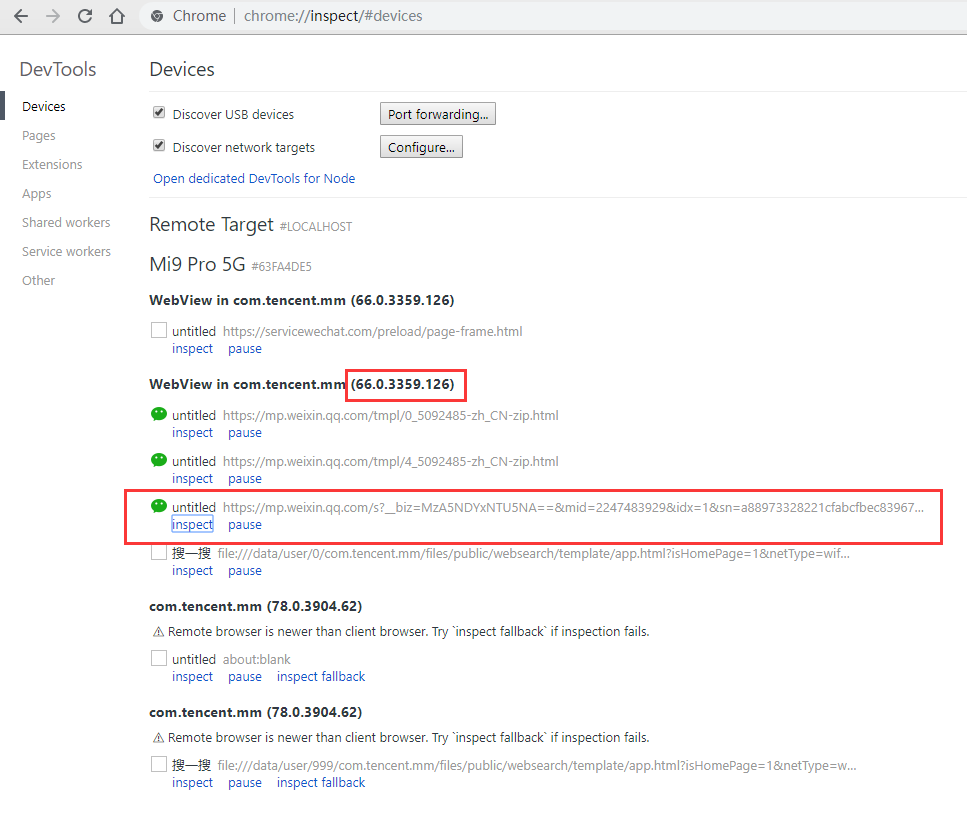The image size is (967, 822).
Task: Click inspect fallback for about:blank
Action: (321, 677)
